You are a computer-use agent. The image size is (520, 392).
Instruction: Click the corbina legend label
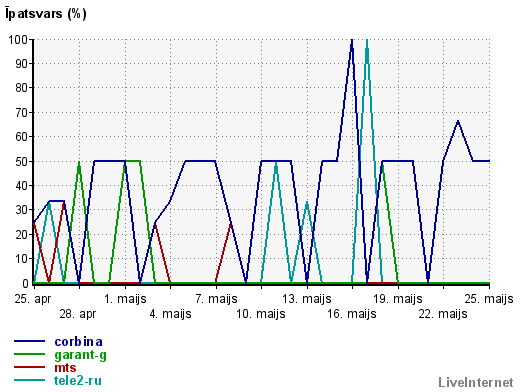coord(78,342)
